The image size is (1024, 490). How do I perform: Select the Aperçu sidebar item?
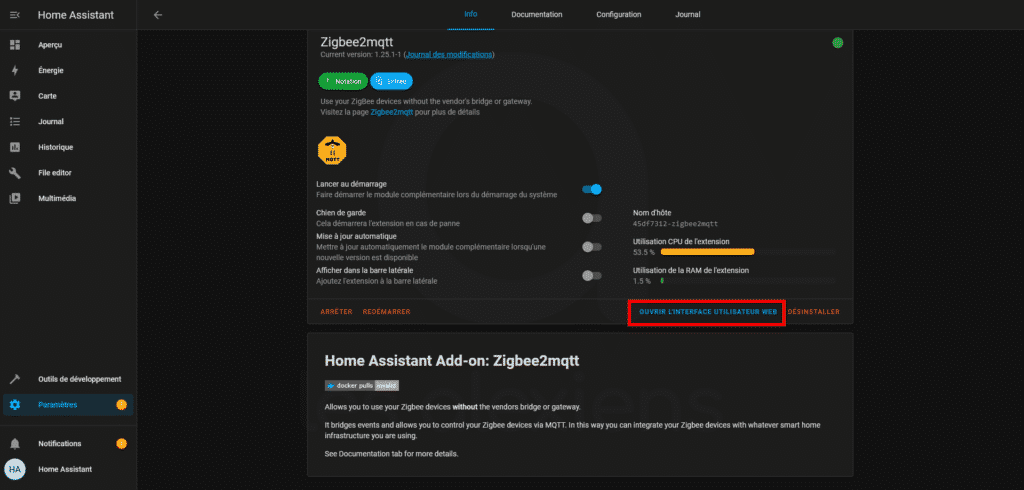coord(69,44)
